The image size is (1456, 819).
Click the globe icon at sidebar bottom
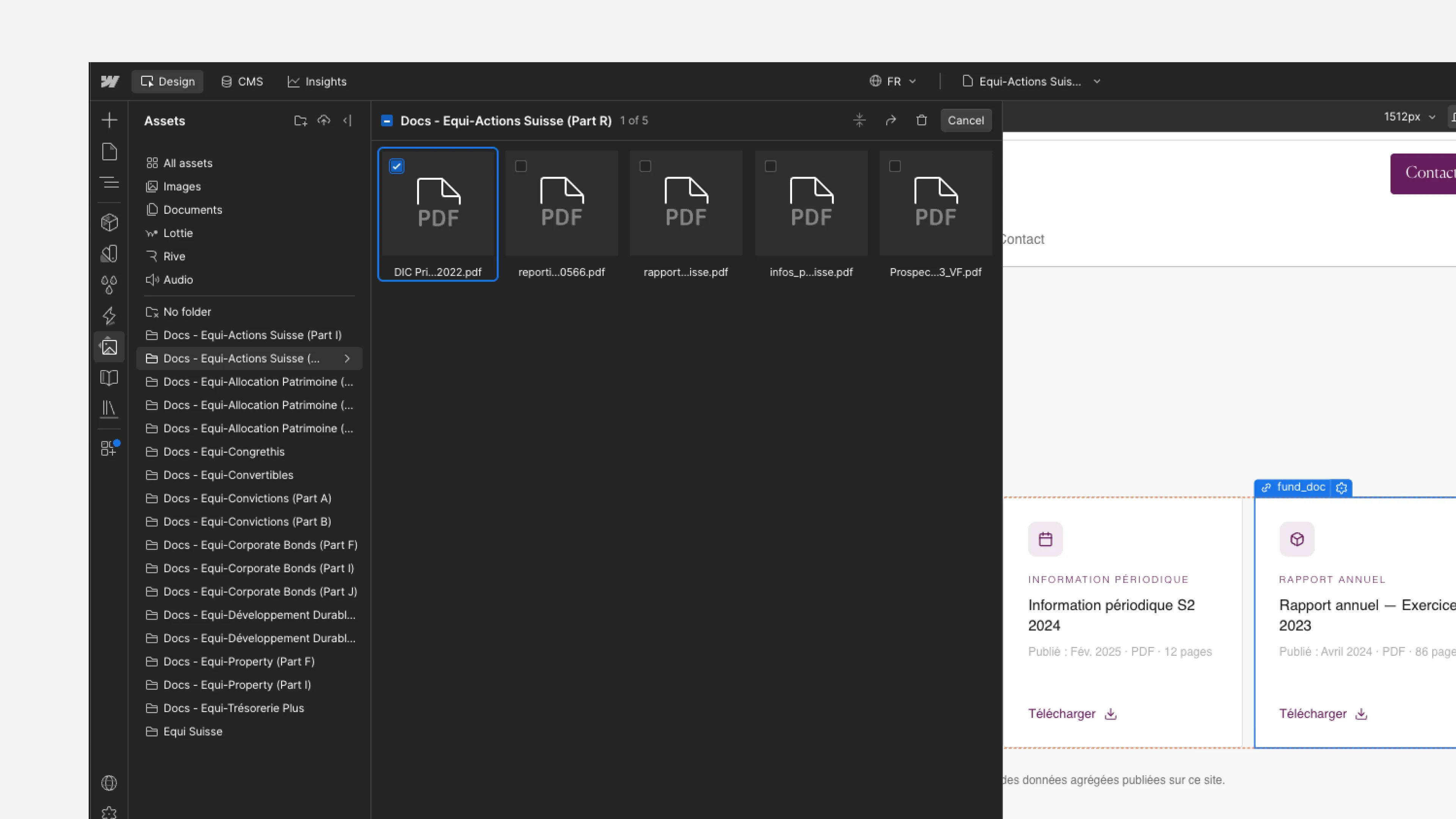coord(109,782)
